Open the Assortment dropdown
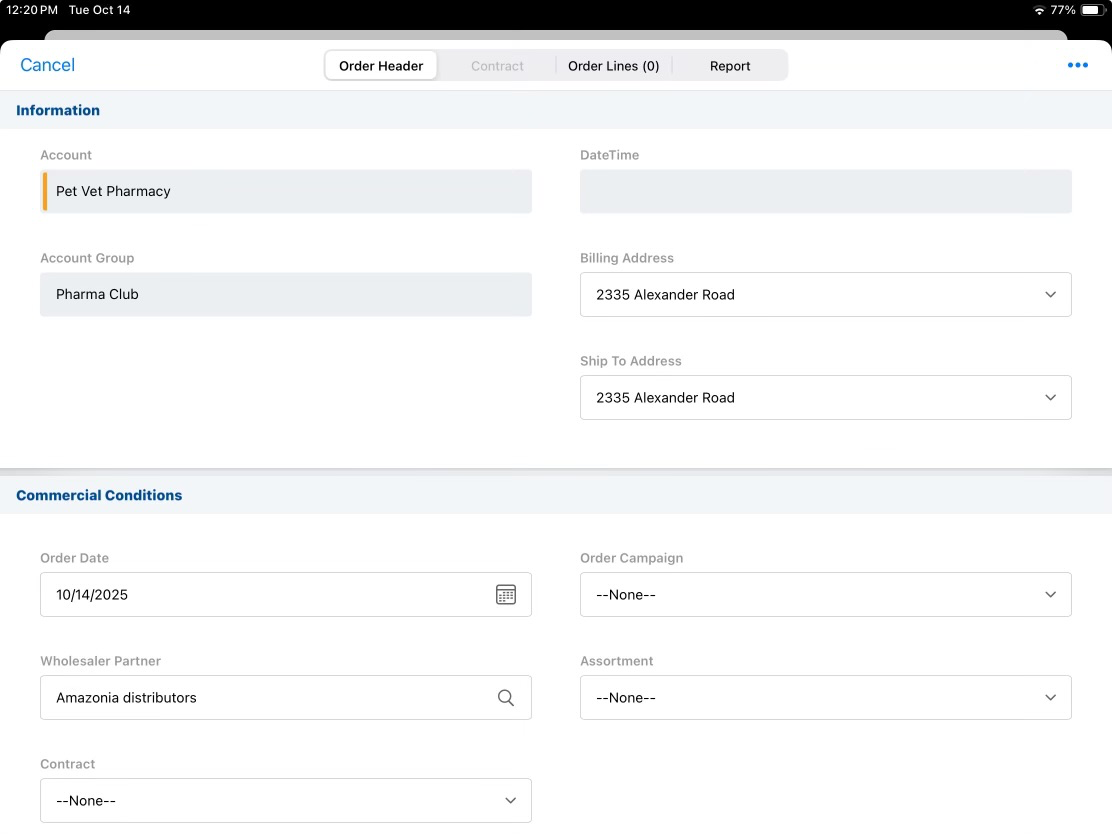 [x=825, y=698]
